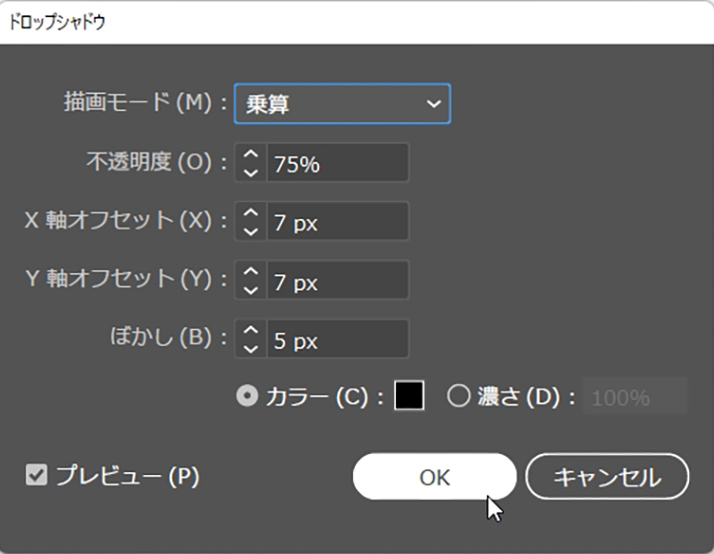Open the black shadow color swatch

(x=409, y=396)
